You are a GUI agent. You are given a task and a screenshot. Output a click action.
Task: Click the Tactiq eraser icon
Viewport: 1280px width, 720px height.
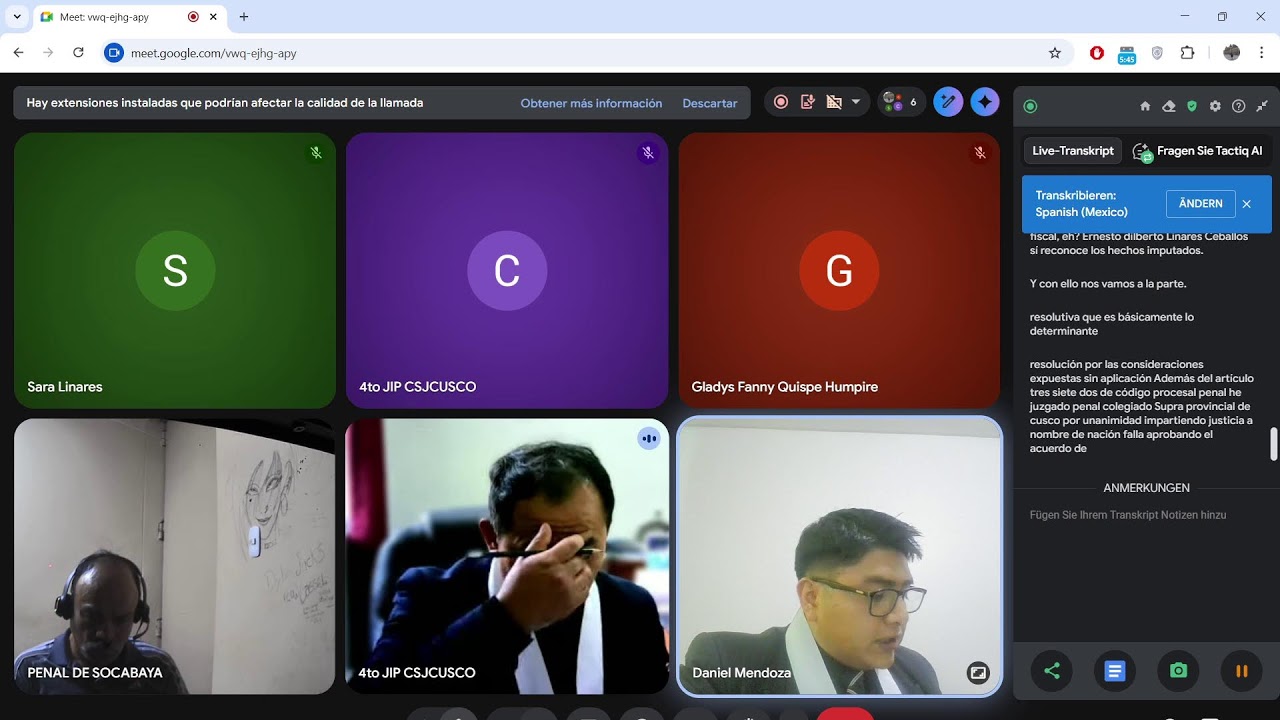coord(1169,106)
